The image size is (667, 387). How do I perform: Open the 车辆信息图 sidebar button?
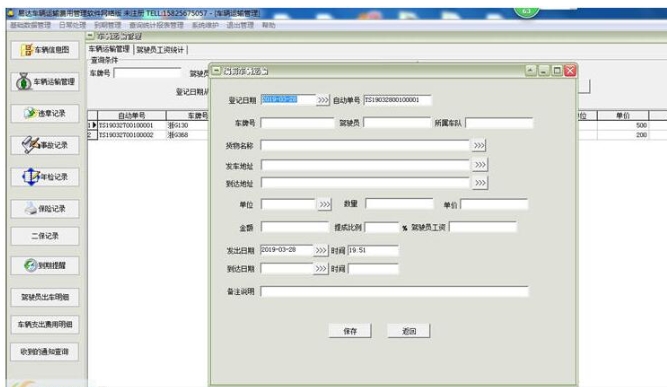(45, 50)
